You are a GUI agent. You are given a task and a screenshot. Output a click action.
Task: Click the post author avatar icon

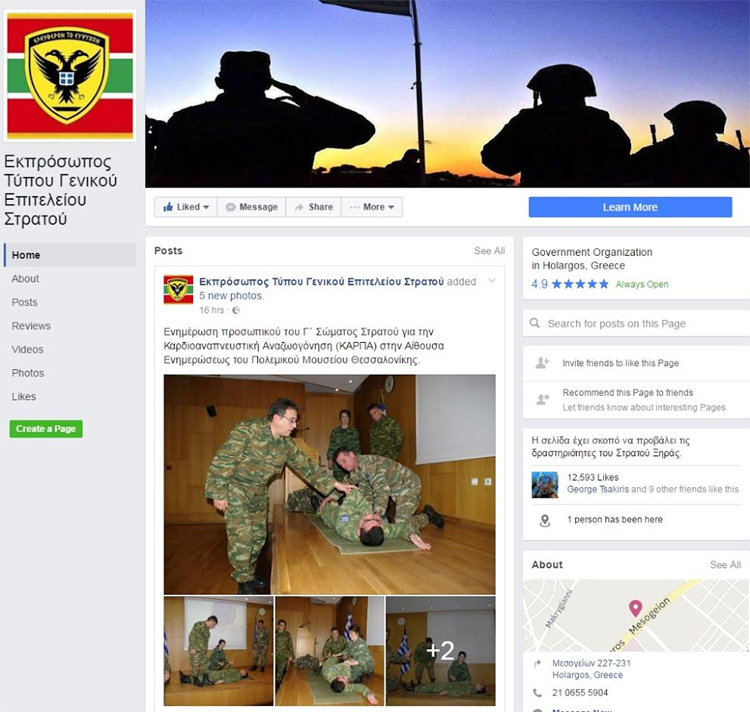(x=178, y=289)
